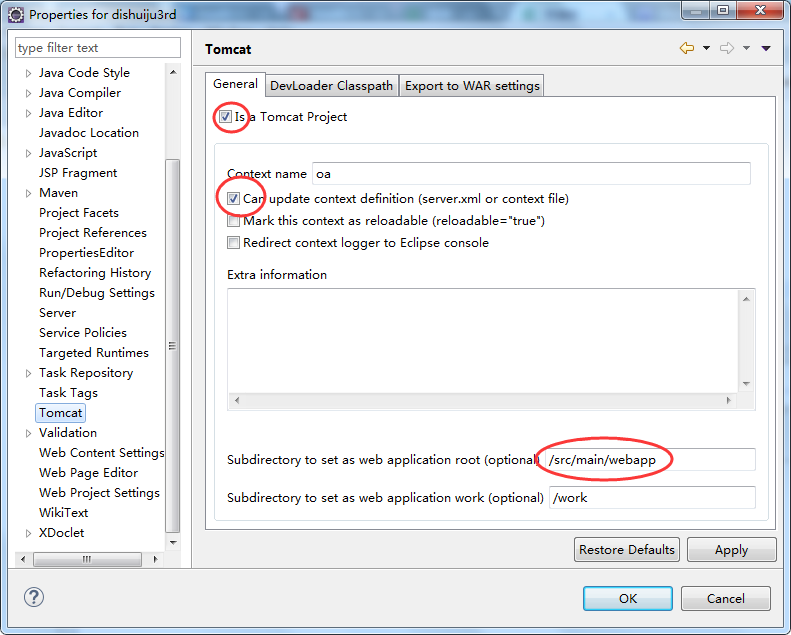Viewport: 791px width, 635px height.
Task: Switch to the DevLoader Classpath tab
Action: coord(331,86)
